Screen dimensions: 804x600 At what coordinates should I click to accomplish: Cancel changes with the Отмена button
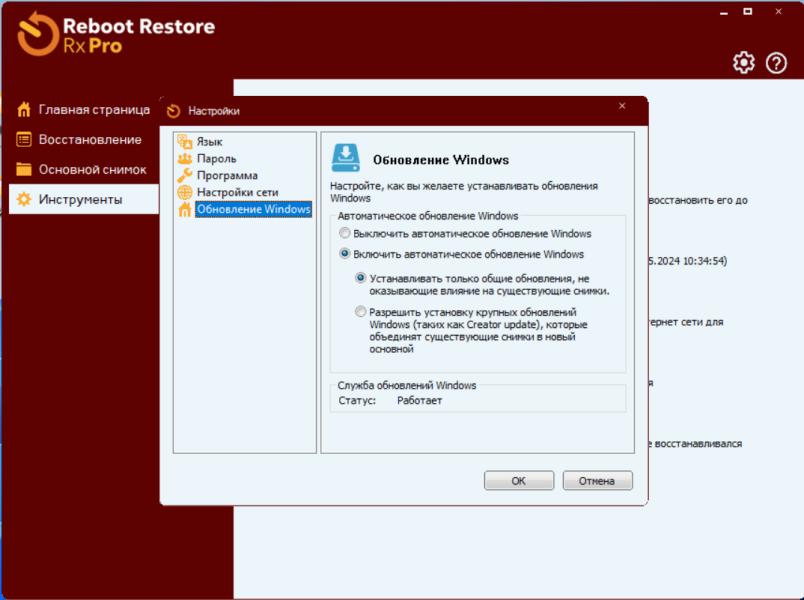[597, 481]
